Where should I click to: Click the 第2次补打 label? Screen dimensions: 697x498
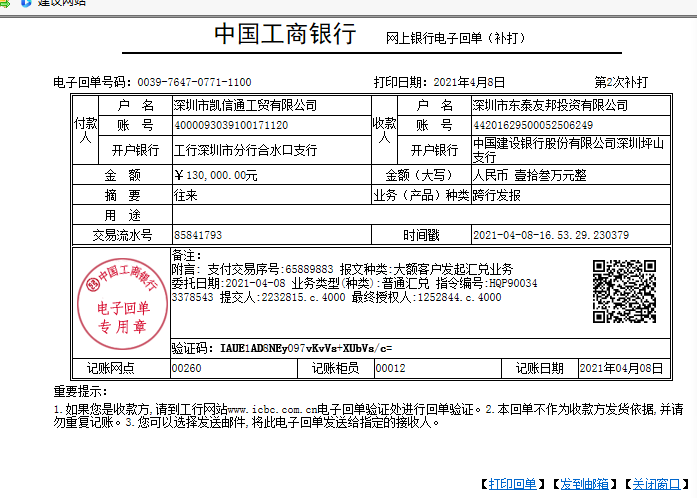621,82
